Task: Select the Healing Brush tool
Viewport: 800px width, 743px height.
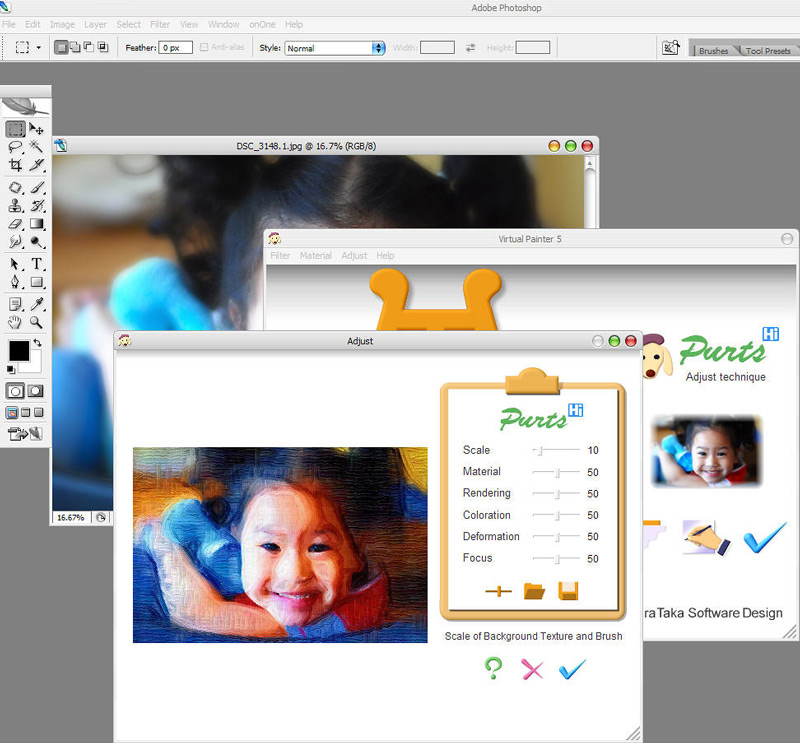Action: pyautogui.click(x=15, y=188)
